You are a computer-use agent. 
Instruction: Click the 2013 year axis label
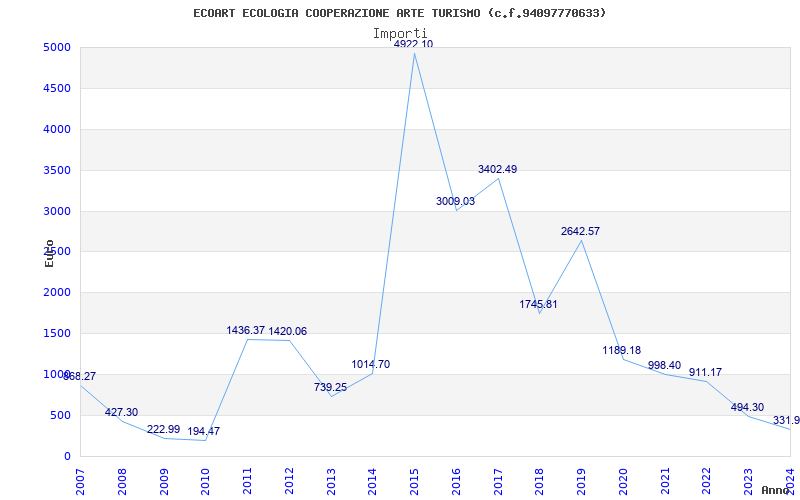coord(332,482)
